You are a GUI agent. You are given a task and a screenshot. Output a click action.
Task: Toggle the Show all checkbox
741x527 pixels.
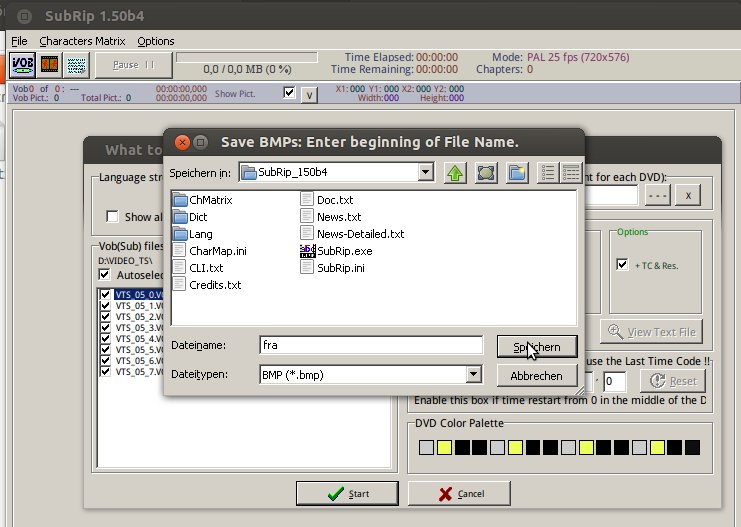112,216
